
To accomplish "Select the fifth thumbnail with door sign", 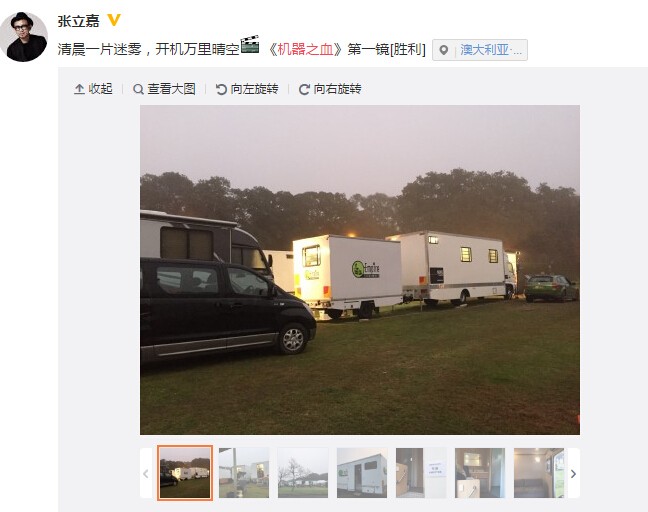I will [x=421, y=473].
